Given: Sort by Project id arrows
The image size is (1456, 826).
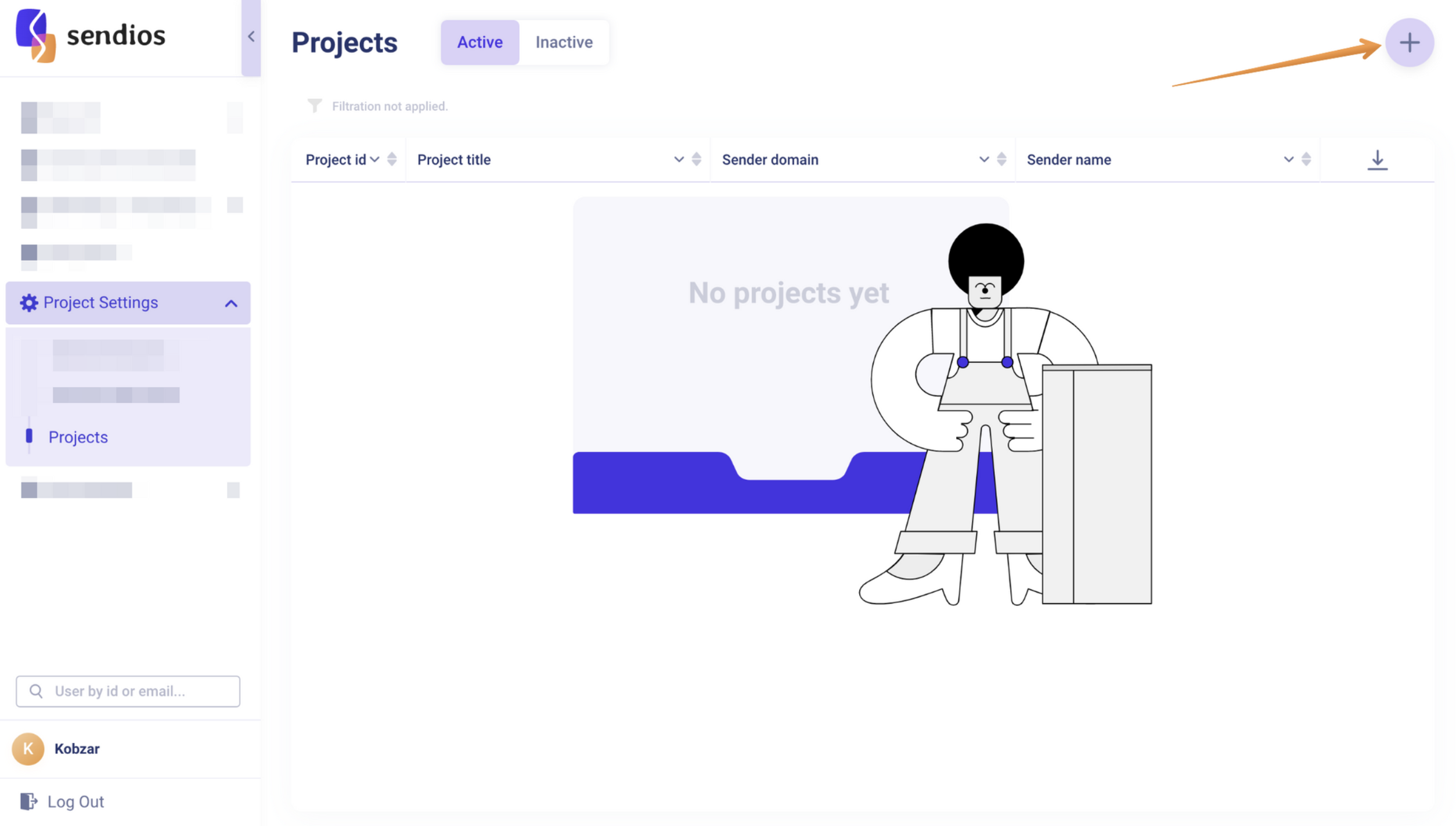Looking at the screenshot, I should click(392, 159).
